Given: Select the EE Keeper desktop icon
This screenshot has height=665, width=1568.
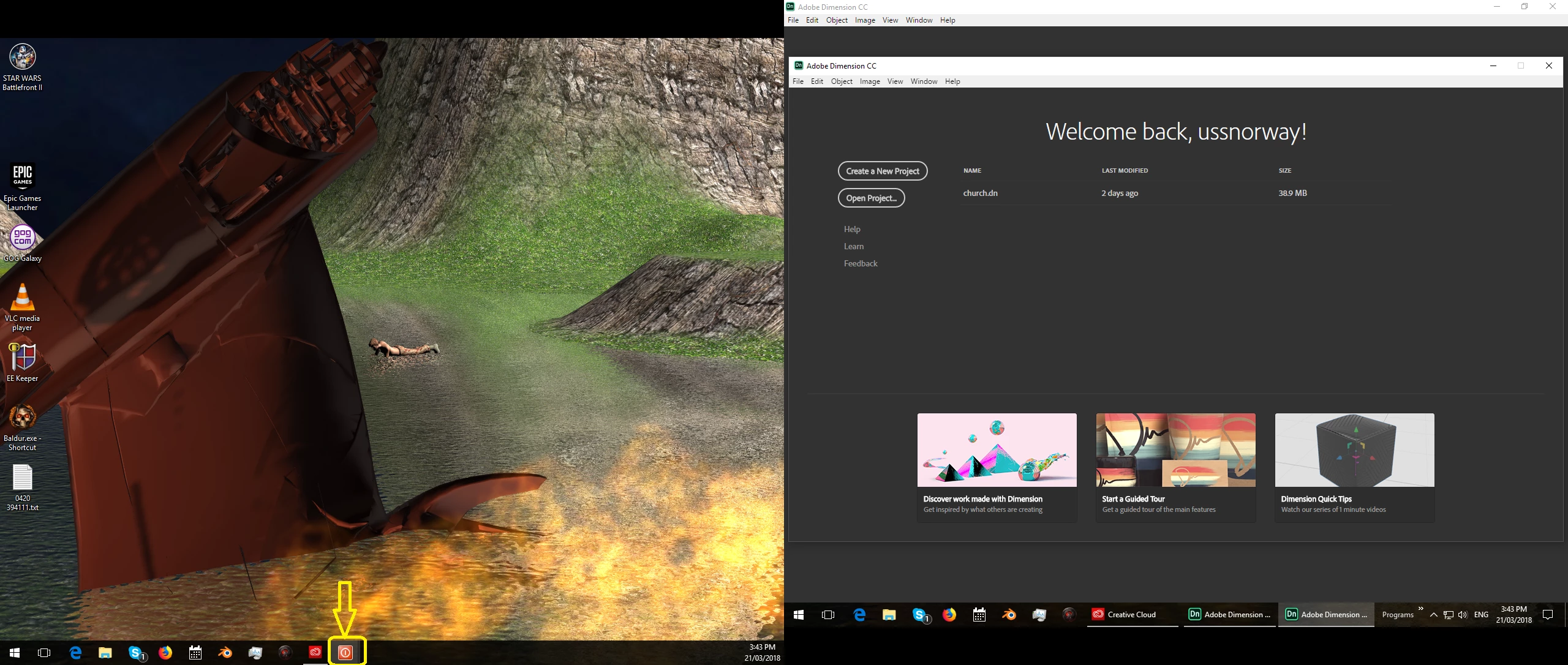Looking at the screenshot, I should (23, 358).
